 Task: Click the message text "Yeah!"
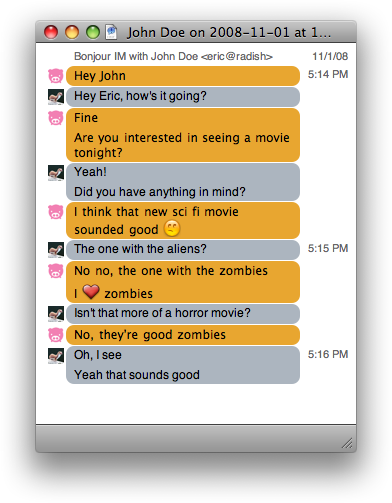(90, 172)
